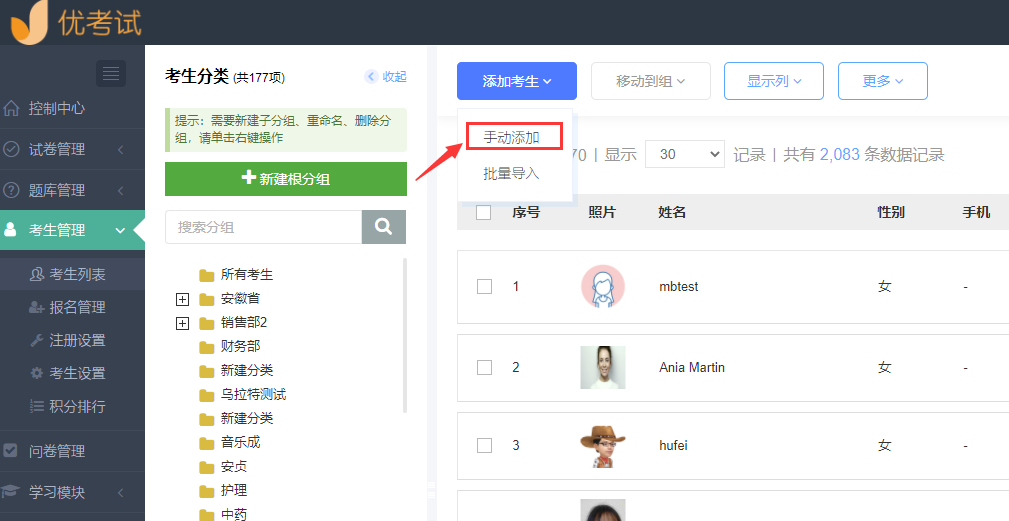Click the group tree vertical scrollbar
This screenshot has height=521, width=1009.
[404, 334]
